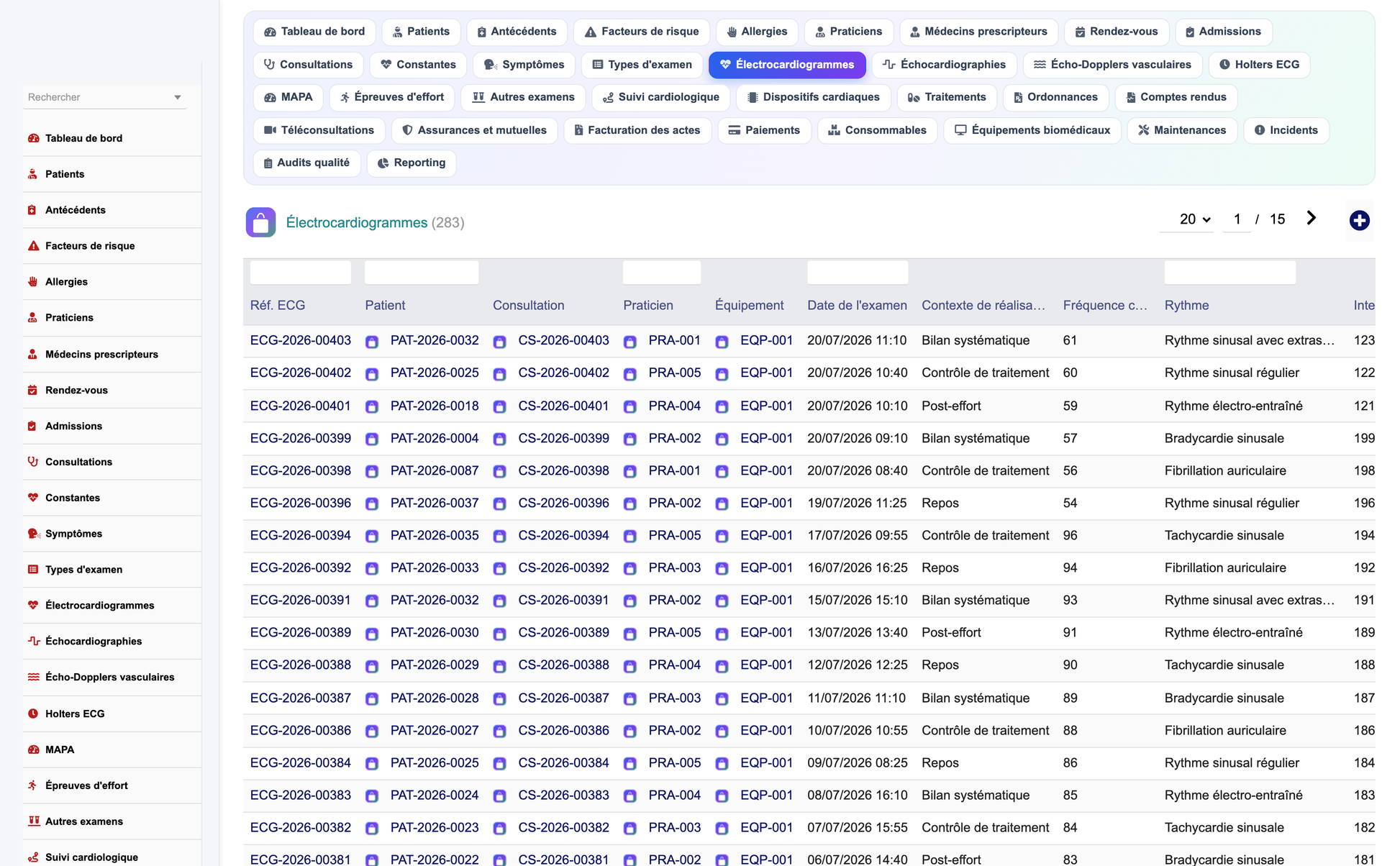The image size is (1400, 866).
Task: Click '17/07/2026 09:55' date cell
Action: pos(857,535)
